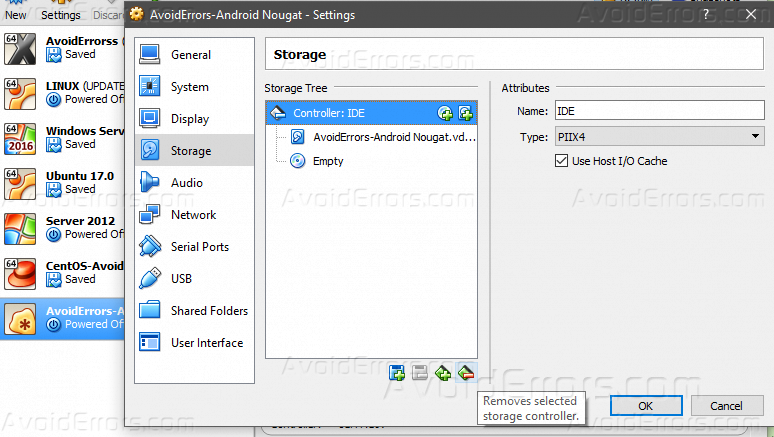This screenshot has width=774, height=437.
Task: Click add hard disk icon on Controller IDE
Action: (465, 113)
